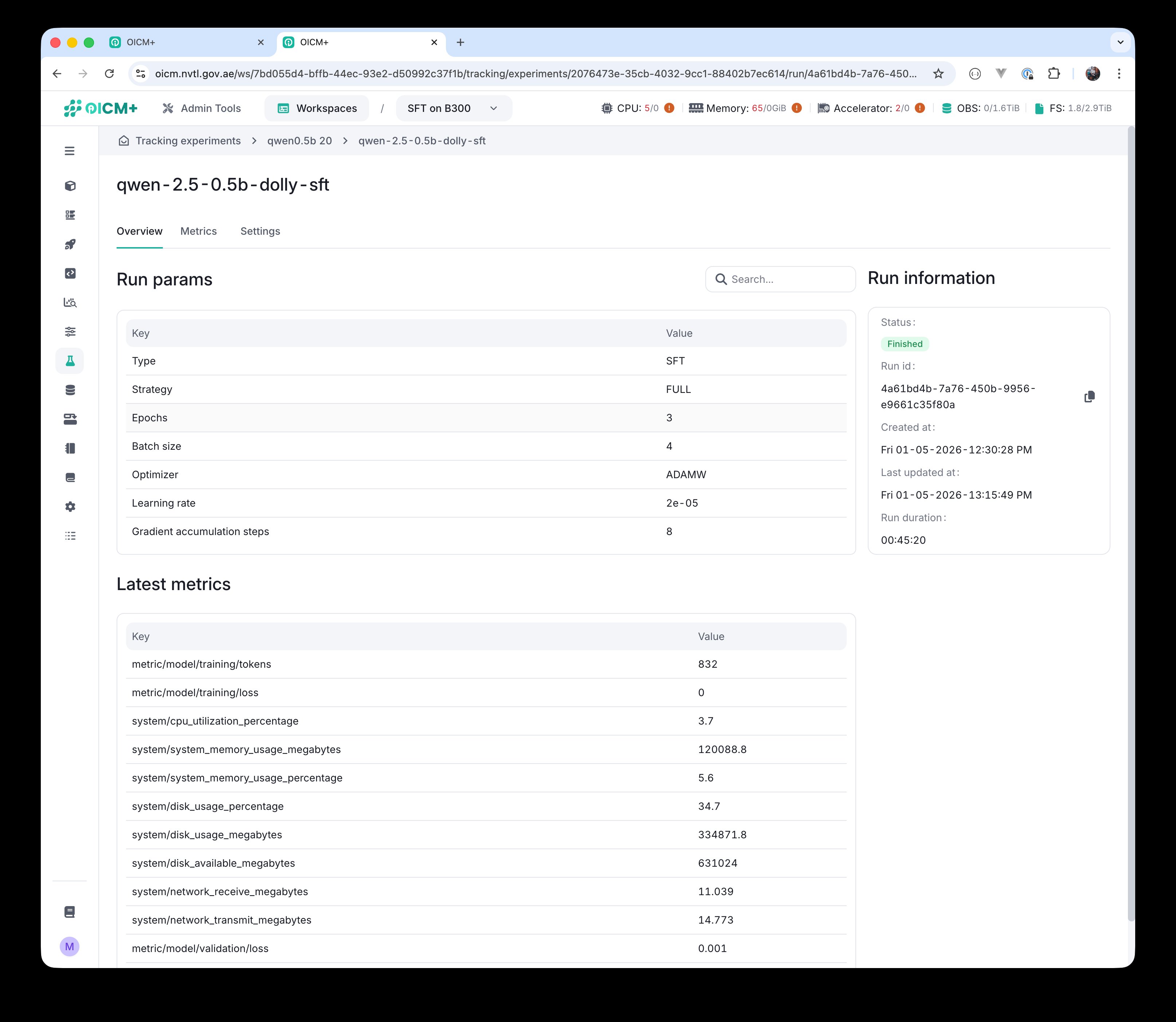Click metric/model/training/tokens row key

[x=201, y=664]
